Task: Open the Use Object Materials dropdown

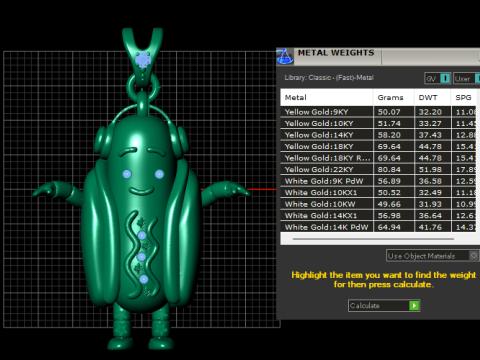Action: pyautogui.click(x=432, y=256)
